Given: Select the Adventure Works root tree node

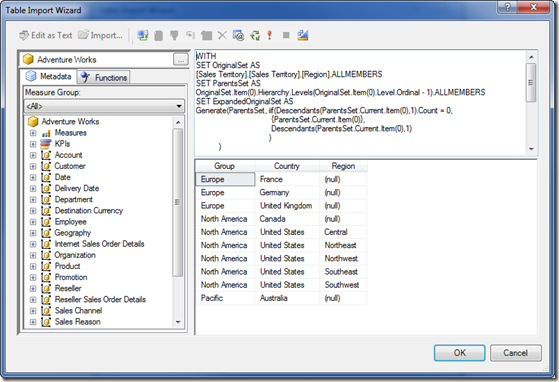Looking at the screenshot, I should [x=70, y=122].
